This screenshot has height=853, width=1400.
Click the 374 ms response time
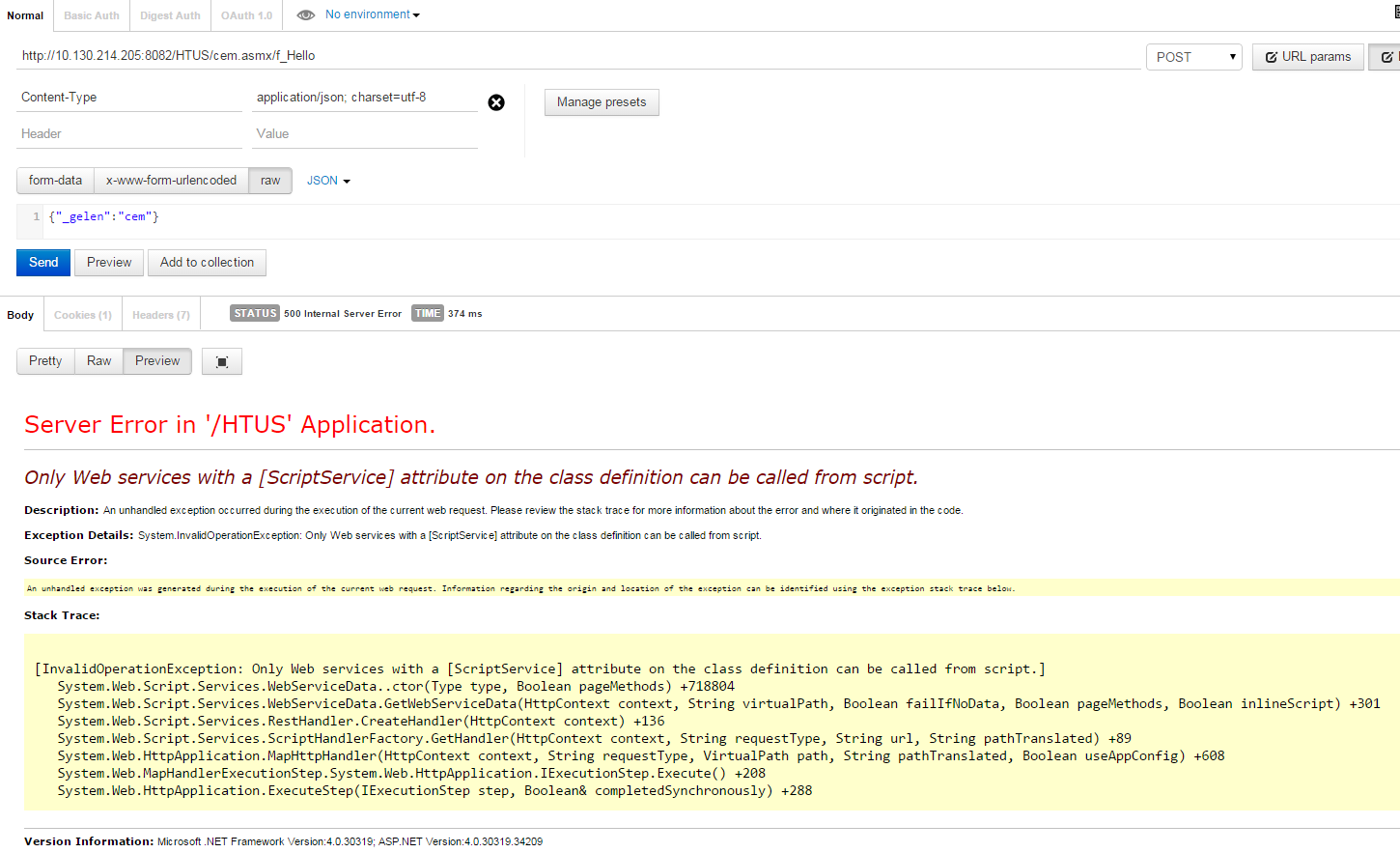[465, 314]
